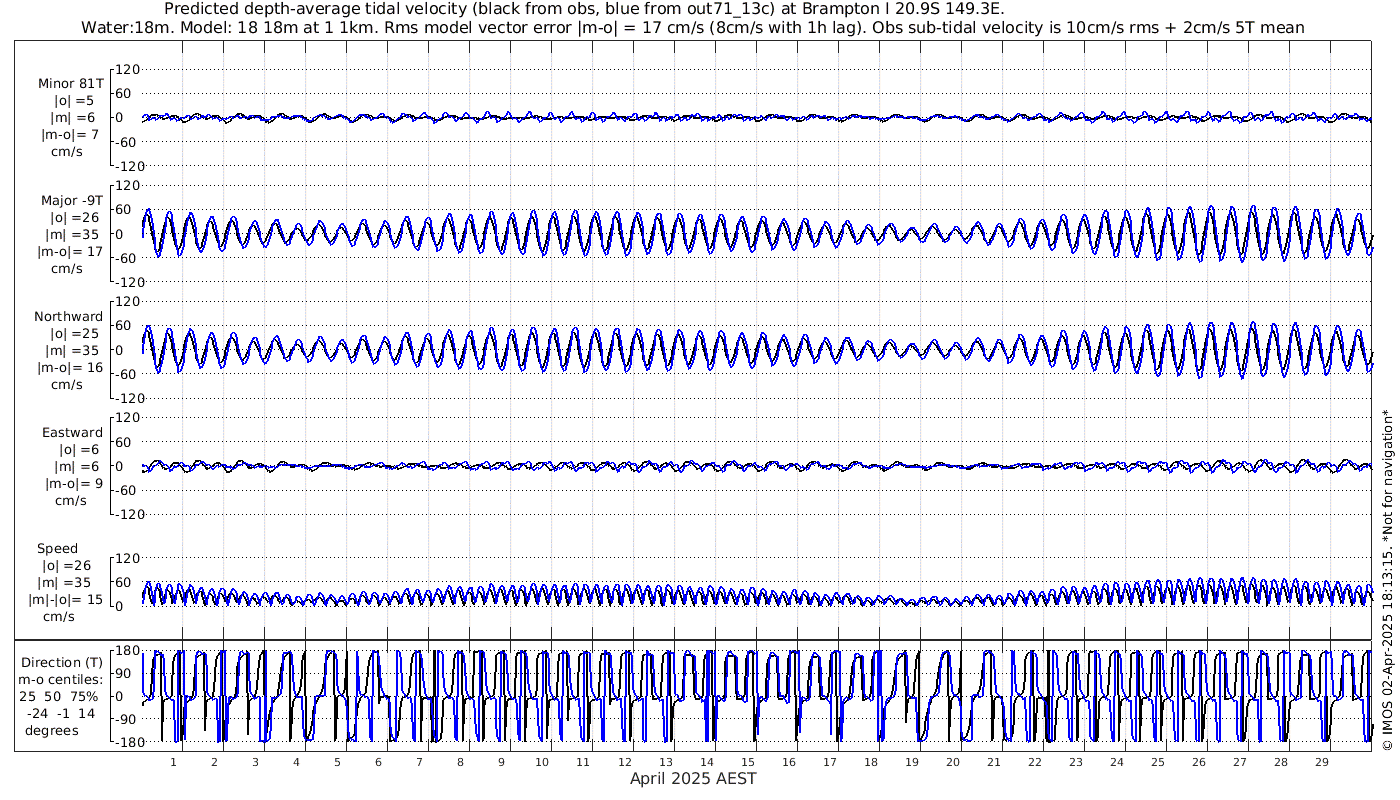Select the 'Speed' panel label

tap(58, 549)
